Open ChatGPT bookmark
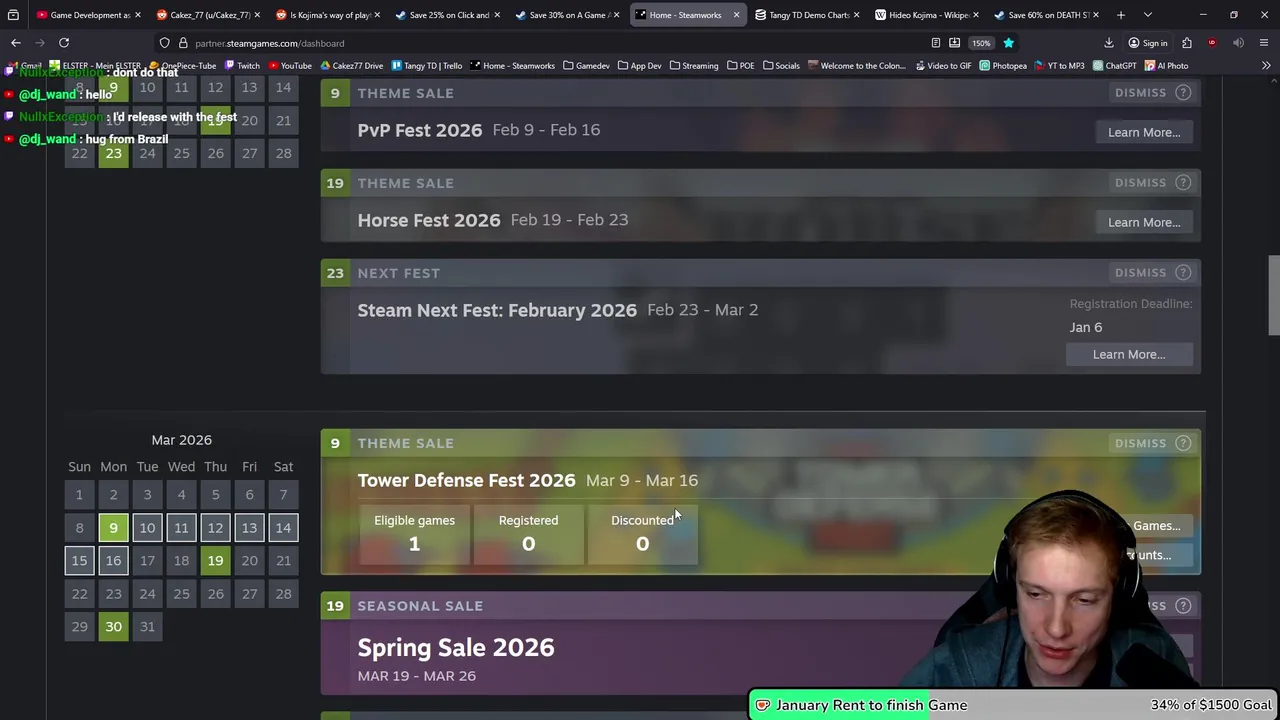Screen dimensions: 1280x720 click(1115, 66)
